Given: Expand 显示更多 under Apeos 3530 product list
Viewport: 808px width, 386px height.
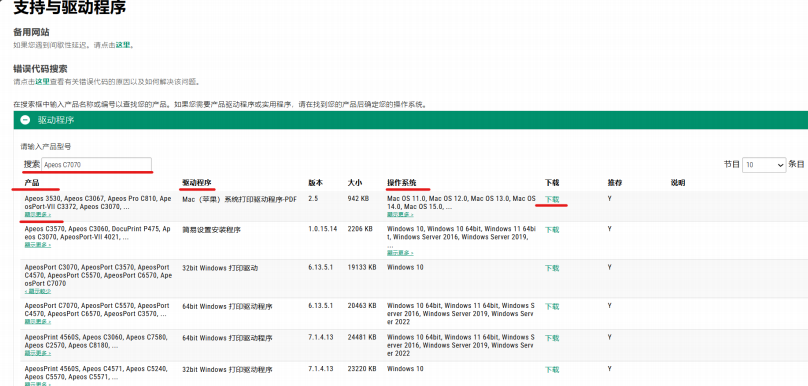Looking at the screenshot, I should click(x=38, y=214).
